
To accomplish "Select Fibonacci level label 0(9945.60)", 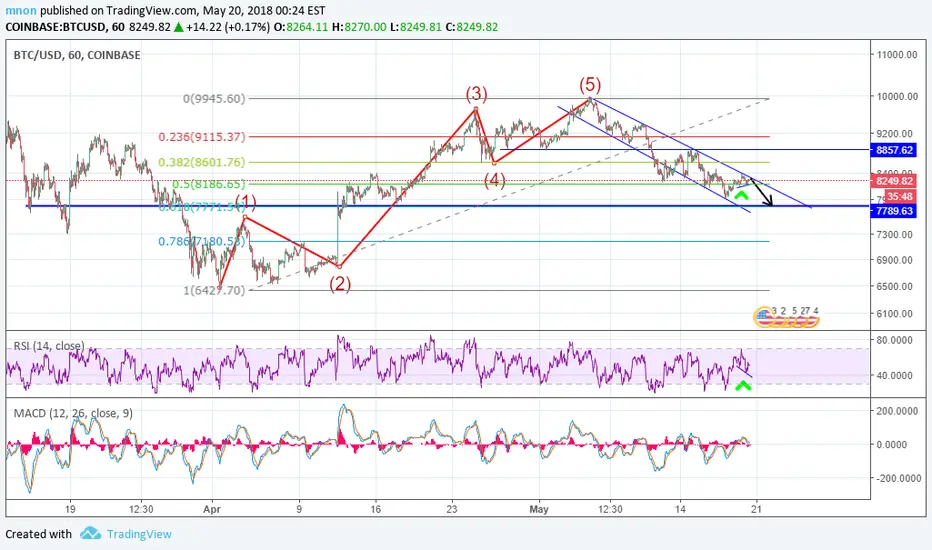I will pos(214,99).
